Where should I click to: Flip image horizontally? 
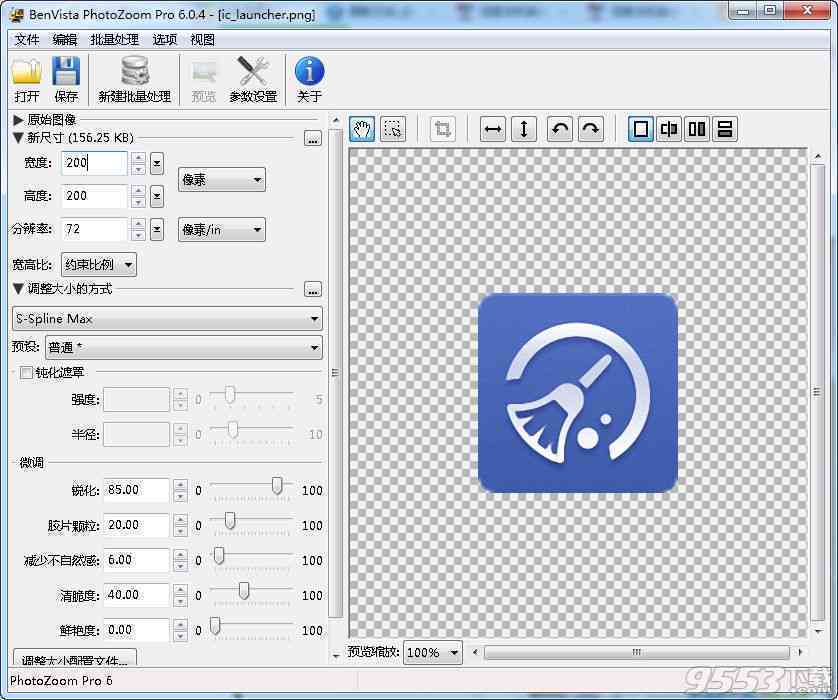(492, 129)
